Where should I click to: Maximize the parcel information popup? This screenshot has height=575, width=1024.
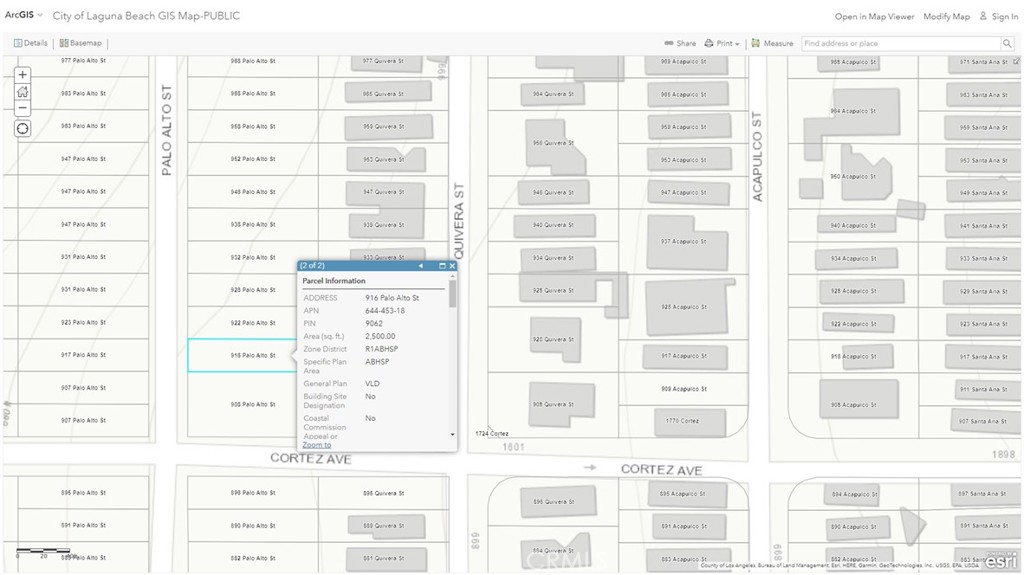click(x=442, y=266)
